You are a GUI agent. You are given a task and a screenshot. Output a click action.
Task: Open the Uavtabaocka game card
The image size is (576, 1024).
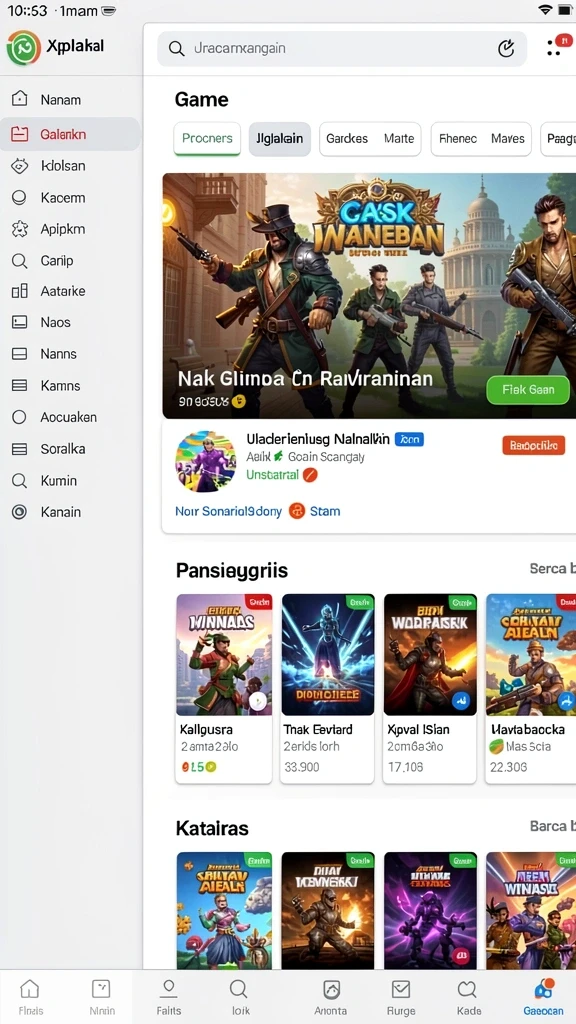pos(531,688)
